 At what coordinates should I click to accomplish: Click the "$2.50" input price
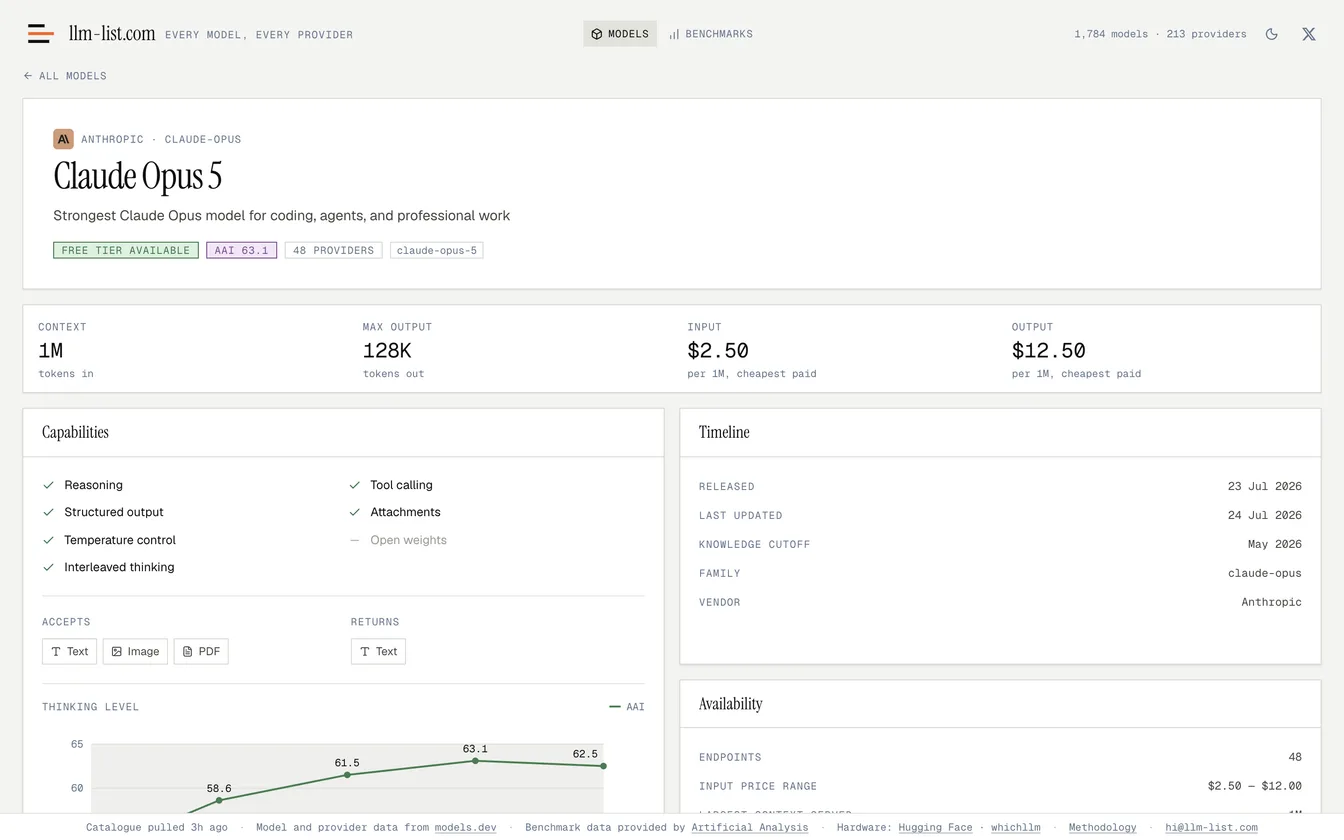coord(718,351)
